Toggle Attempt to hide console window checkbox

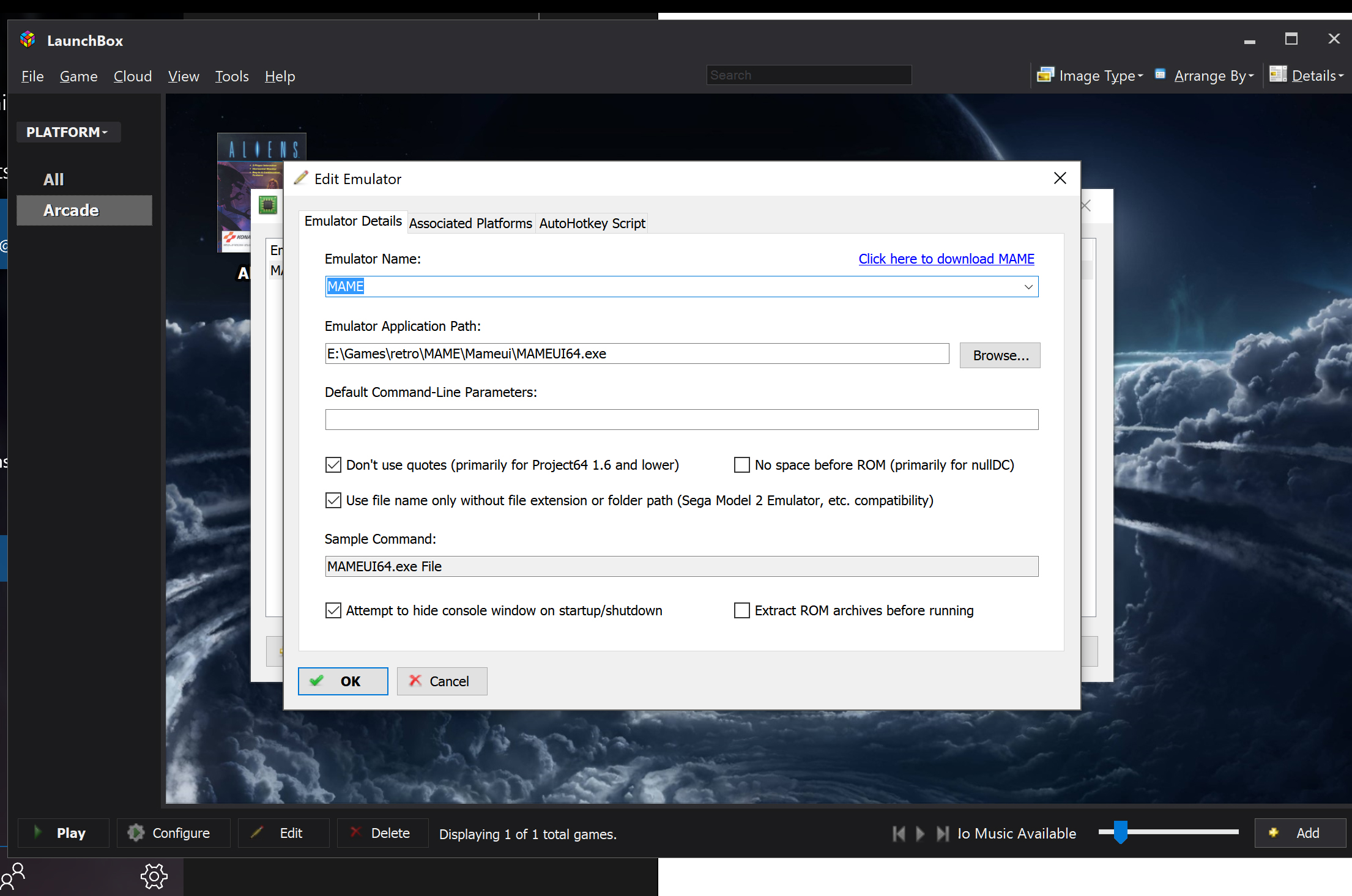pos(333,611)
